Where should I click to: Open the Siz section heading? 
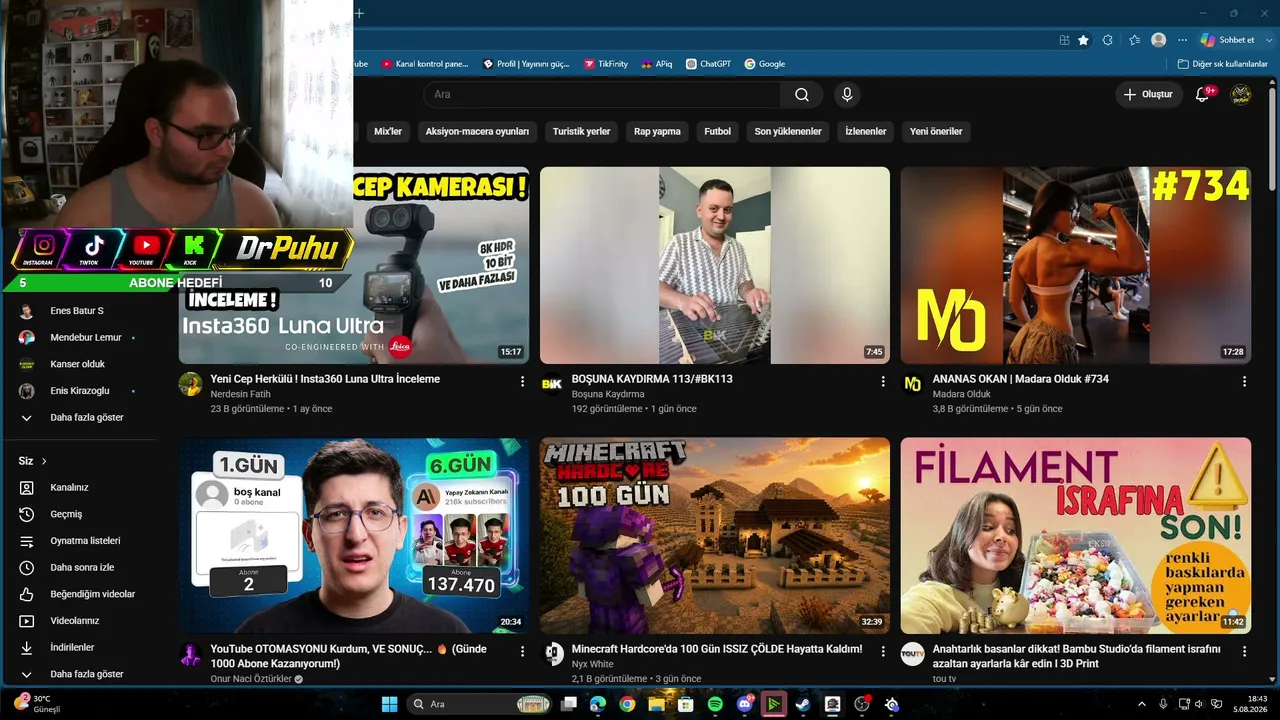33,461
